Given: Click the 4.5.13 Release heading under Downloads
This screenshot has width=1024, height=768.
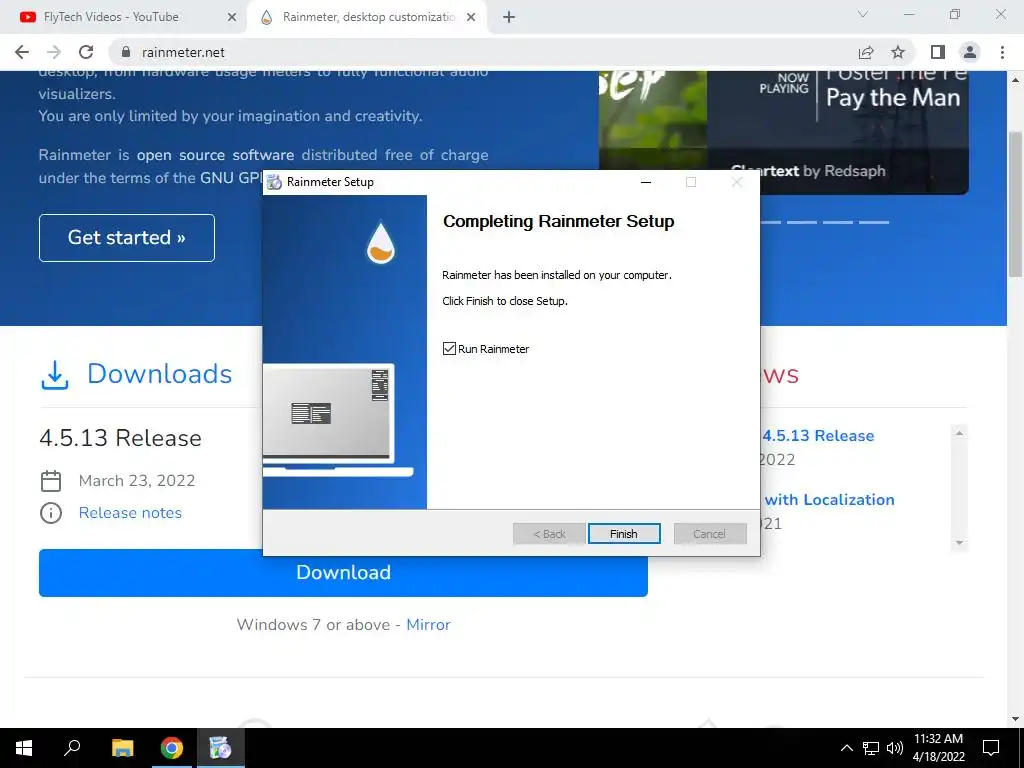Looking at the screenshot, I should coord(120,438).
